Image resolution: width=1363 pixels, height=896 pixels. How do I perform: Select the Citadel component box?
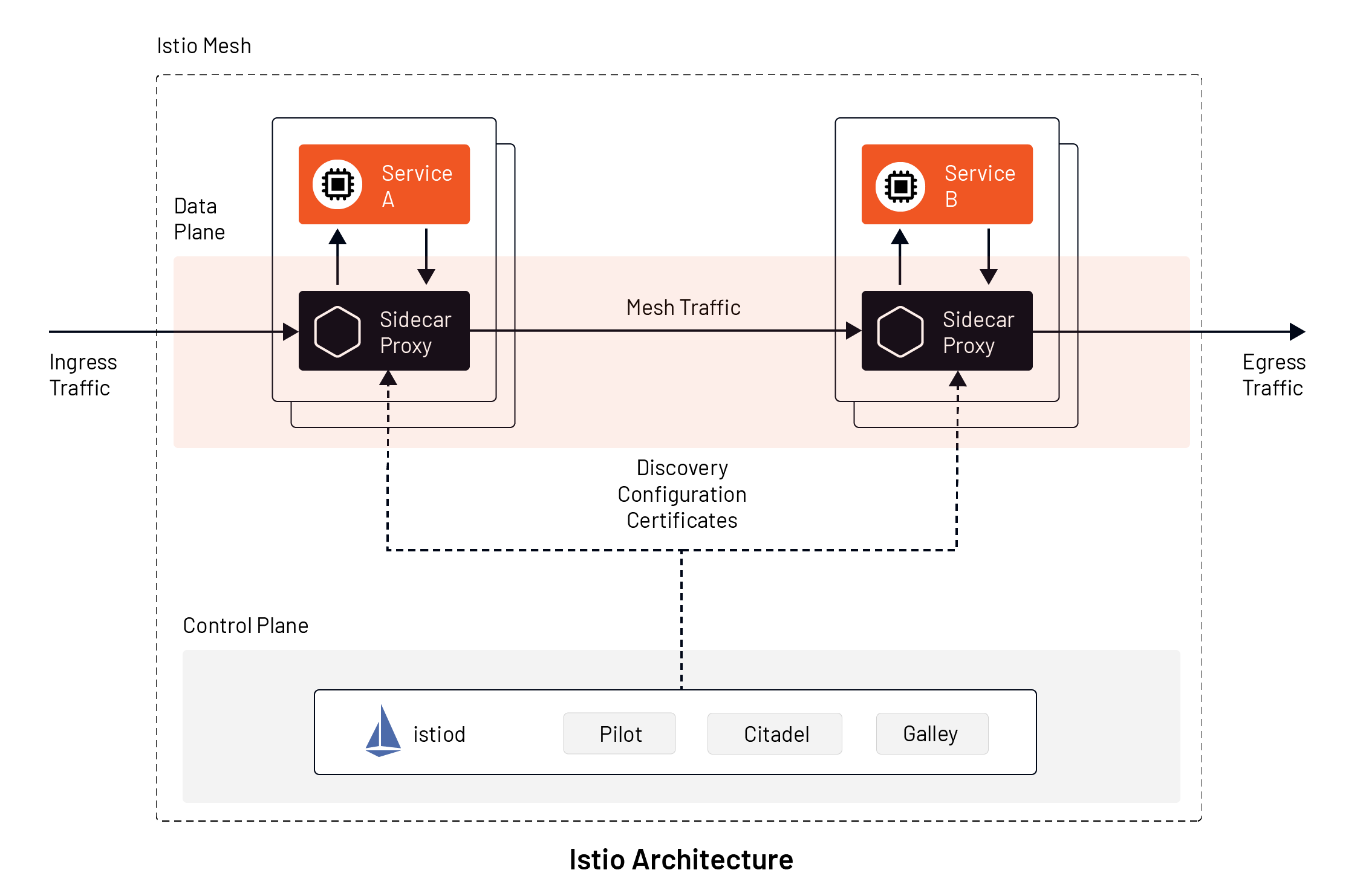(775, 733)
